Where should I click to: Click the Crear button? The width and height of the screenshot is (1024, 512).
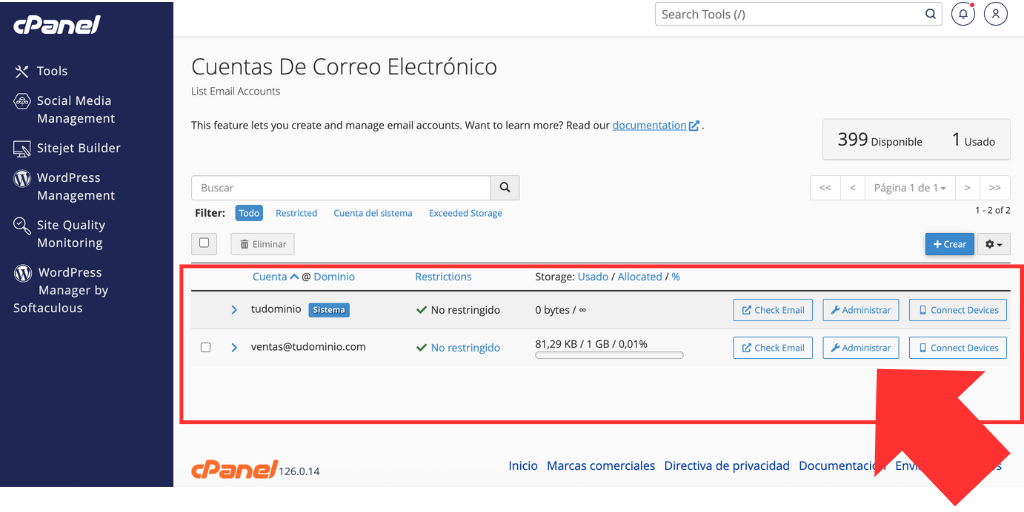point(949,244)
